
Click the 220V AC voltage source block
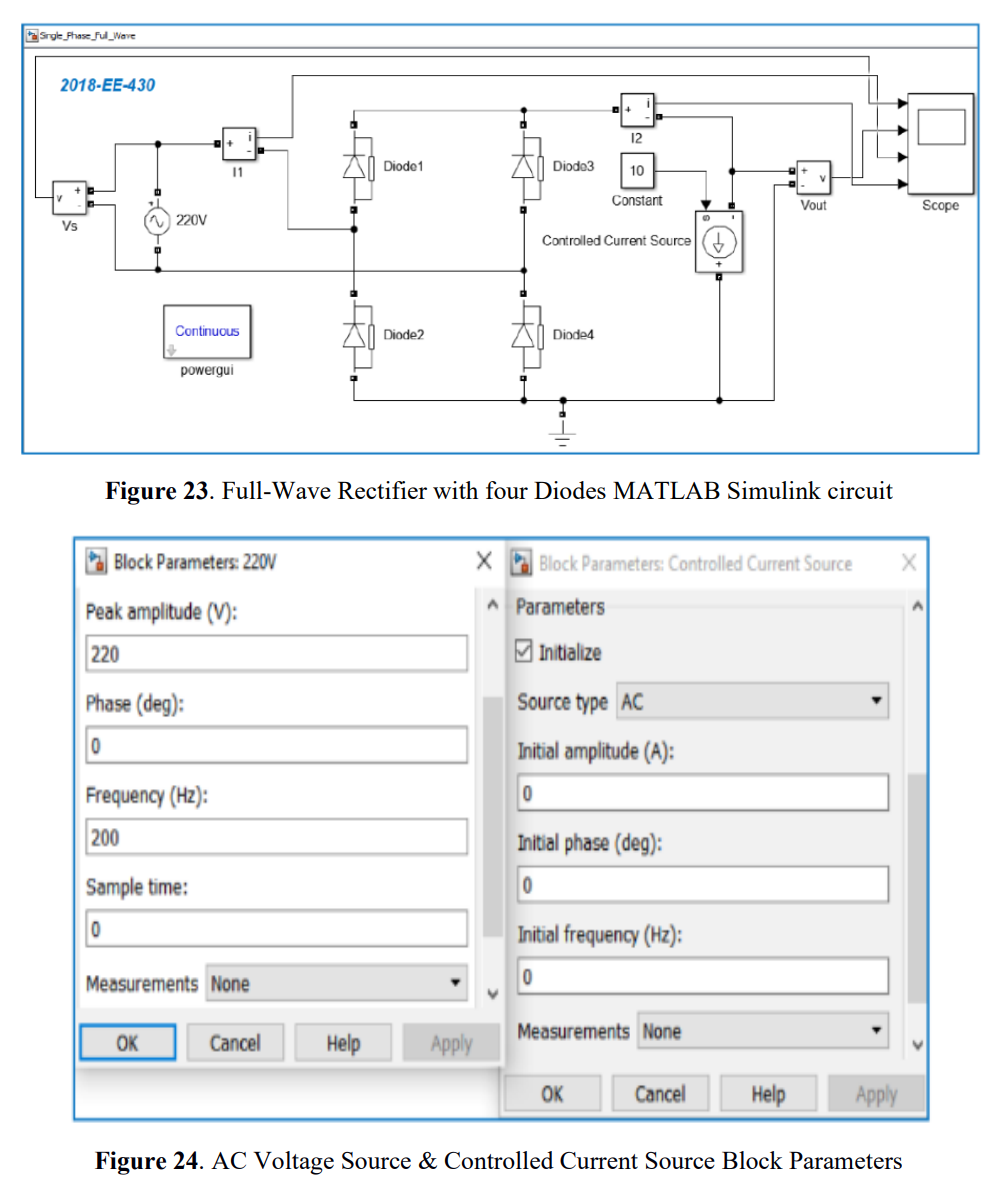(x=156, y=220)
